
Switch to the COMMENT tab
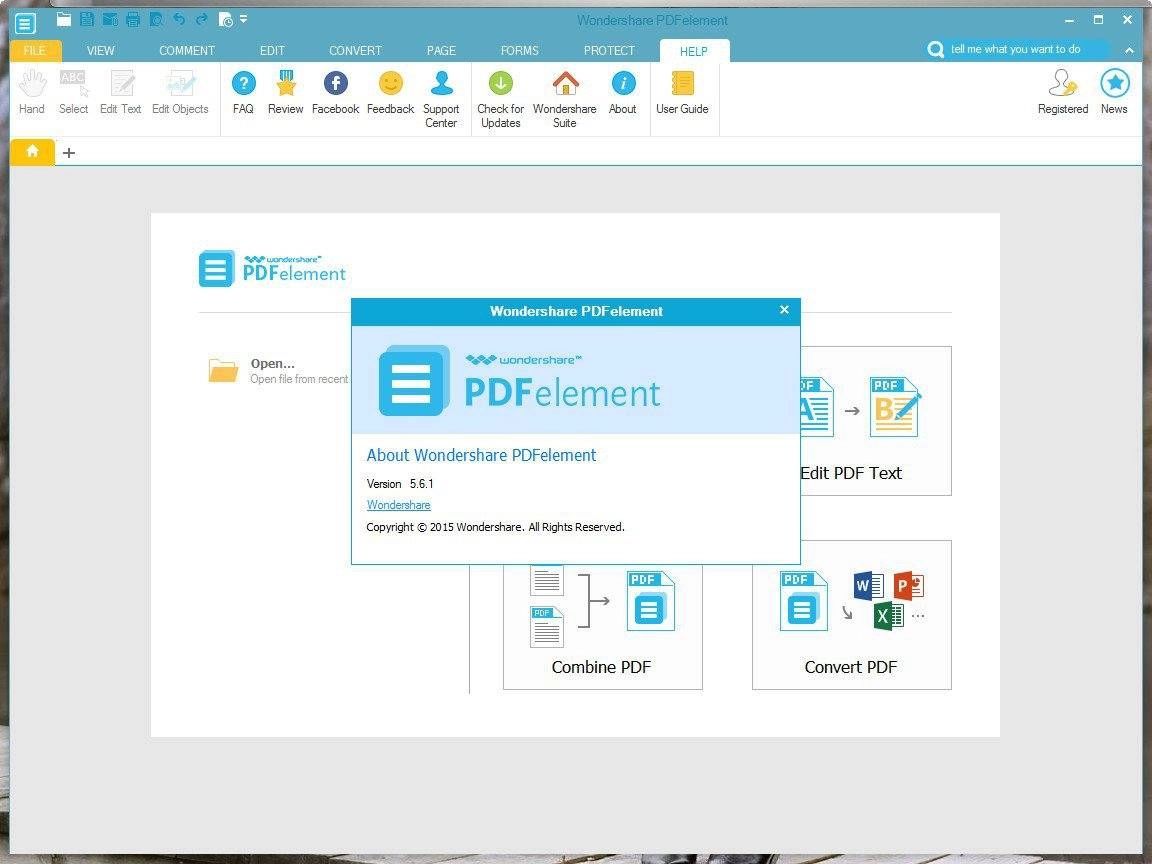(x=187, y=51)
